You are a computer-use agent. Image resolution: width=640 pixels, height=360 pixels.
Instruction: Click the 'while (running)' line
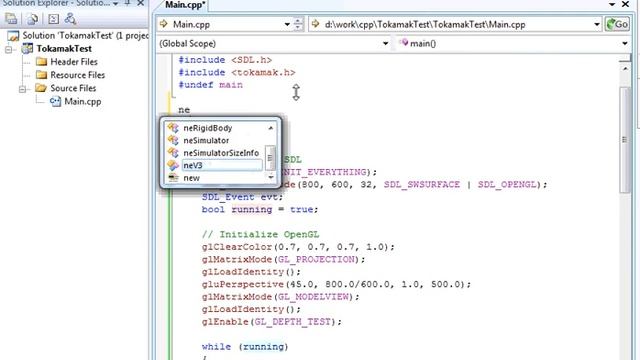[245, 347]
